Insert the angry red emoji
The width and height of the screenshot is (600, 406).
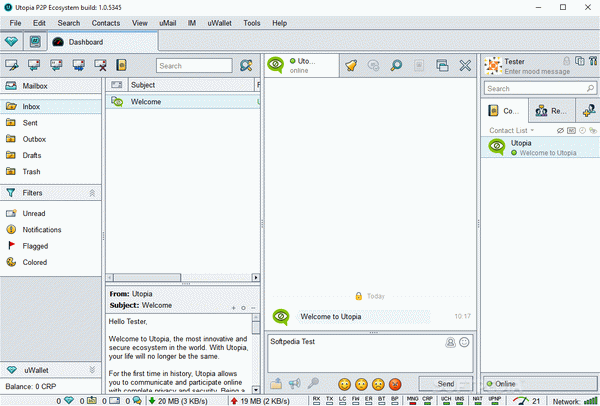(395, 384)
